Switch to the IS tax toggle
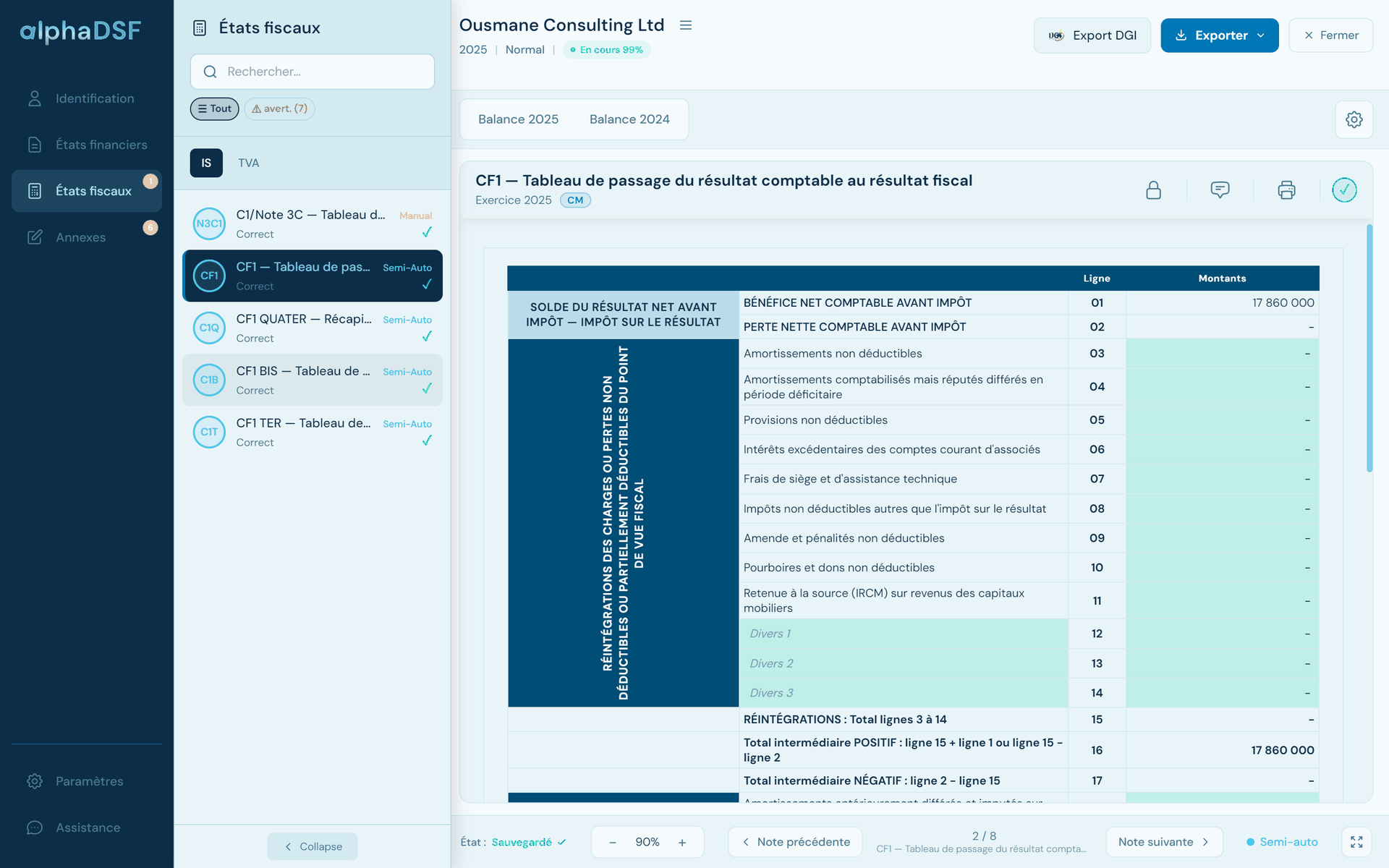The image size is (1389, 868). click(206, 163)
